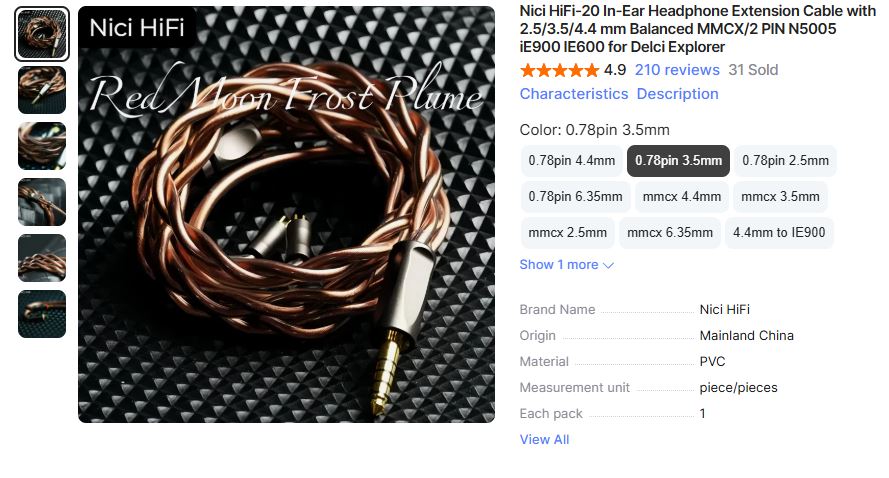Choose the 0.78pin 2.5mm variant
Viewport: 889px width, 478px height.
point(785,161)
